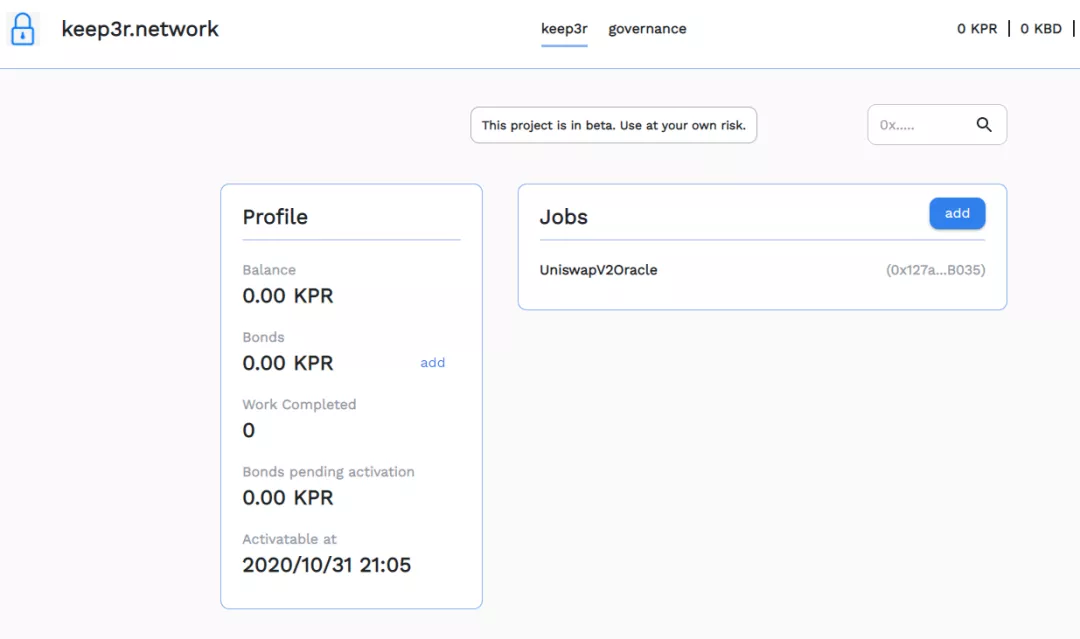Viewport: 1080px width, 639px height.
Task: Click the beta risk warning notice
Action: [x=613, y=126]
